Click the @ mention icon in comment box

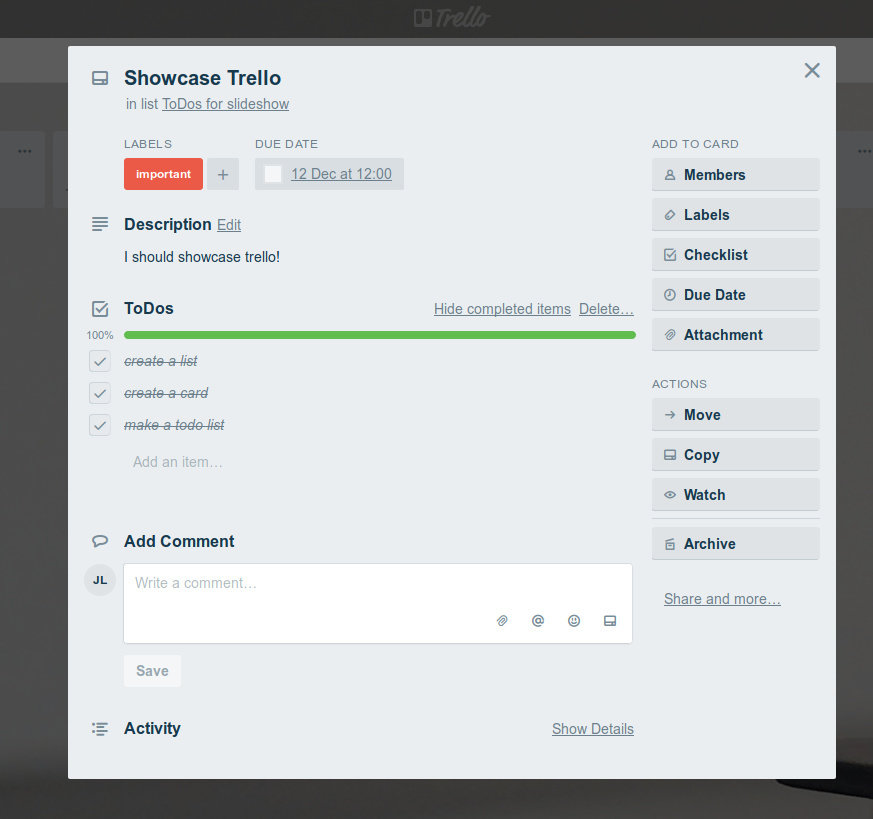(538, 621)
